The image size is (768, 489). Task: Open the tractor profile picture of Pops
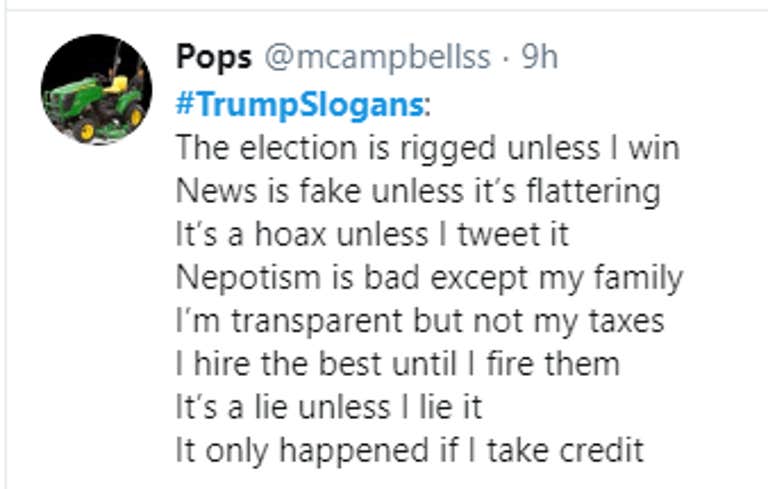pyautogui.click(x=96, y=89)
